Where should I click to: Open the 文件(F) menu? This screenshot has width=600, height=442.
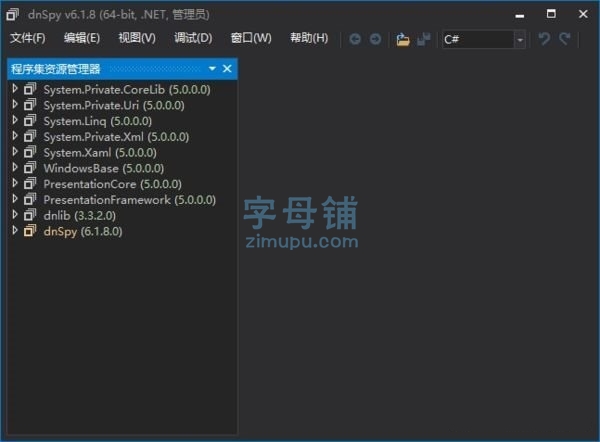tap(28, 38)
